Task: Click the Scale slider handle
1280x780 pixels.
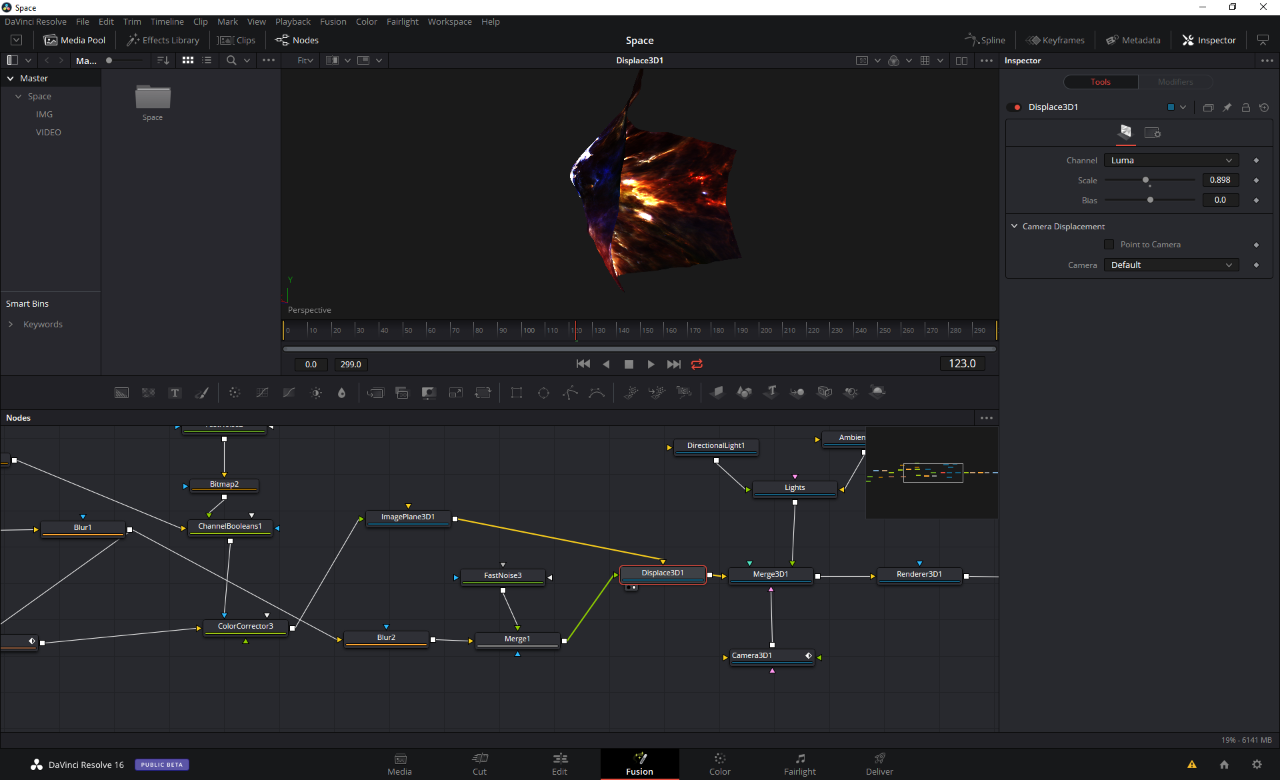Action: click(x=1146, y=180)
